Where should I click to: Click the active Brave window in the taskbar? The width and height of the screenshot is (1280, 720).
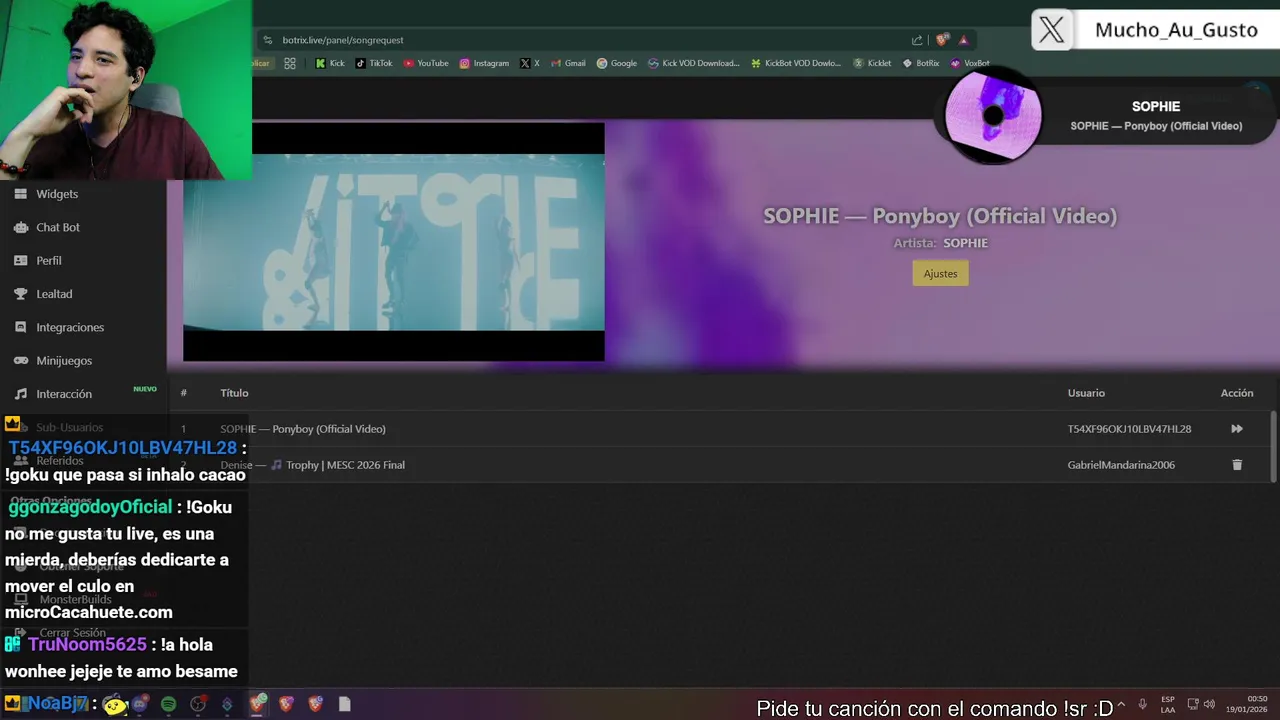point(257,704)
